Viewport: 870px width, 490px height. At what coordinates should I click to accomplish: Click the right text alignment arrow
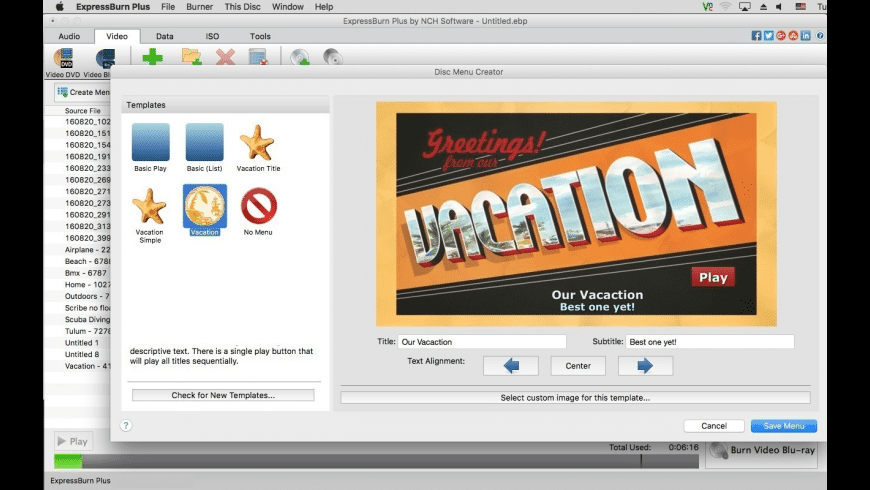[x=645, y=366]
